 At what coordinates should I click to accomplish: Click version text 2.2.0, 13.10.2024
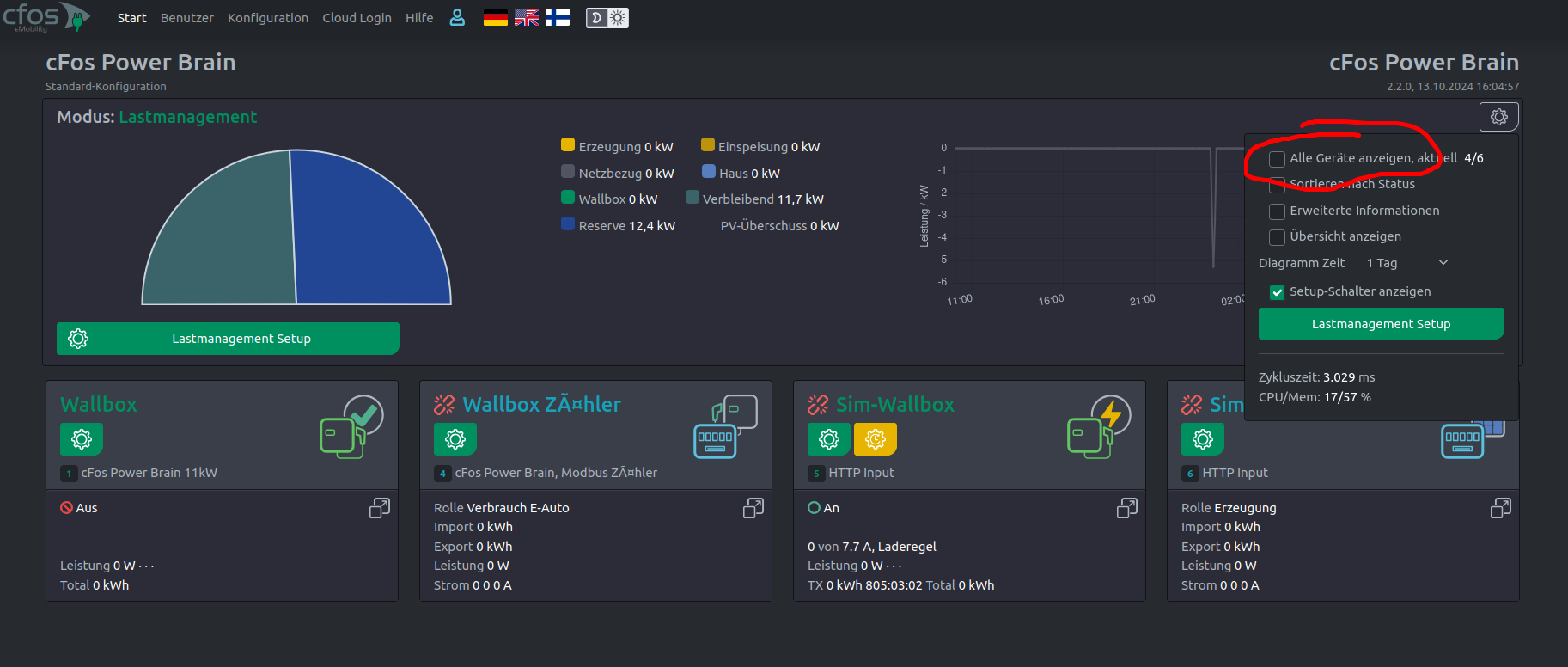point(1453,87)
